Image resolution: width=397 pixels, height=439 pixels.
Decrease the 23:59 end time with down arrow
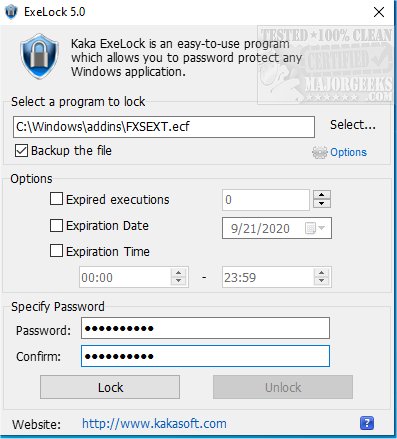click(321, 281)
